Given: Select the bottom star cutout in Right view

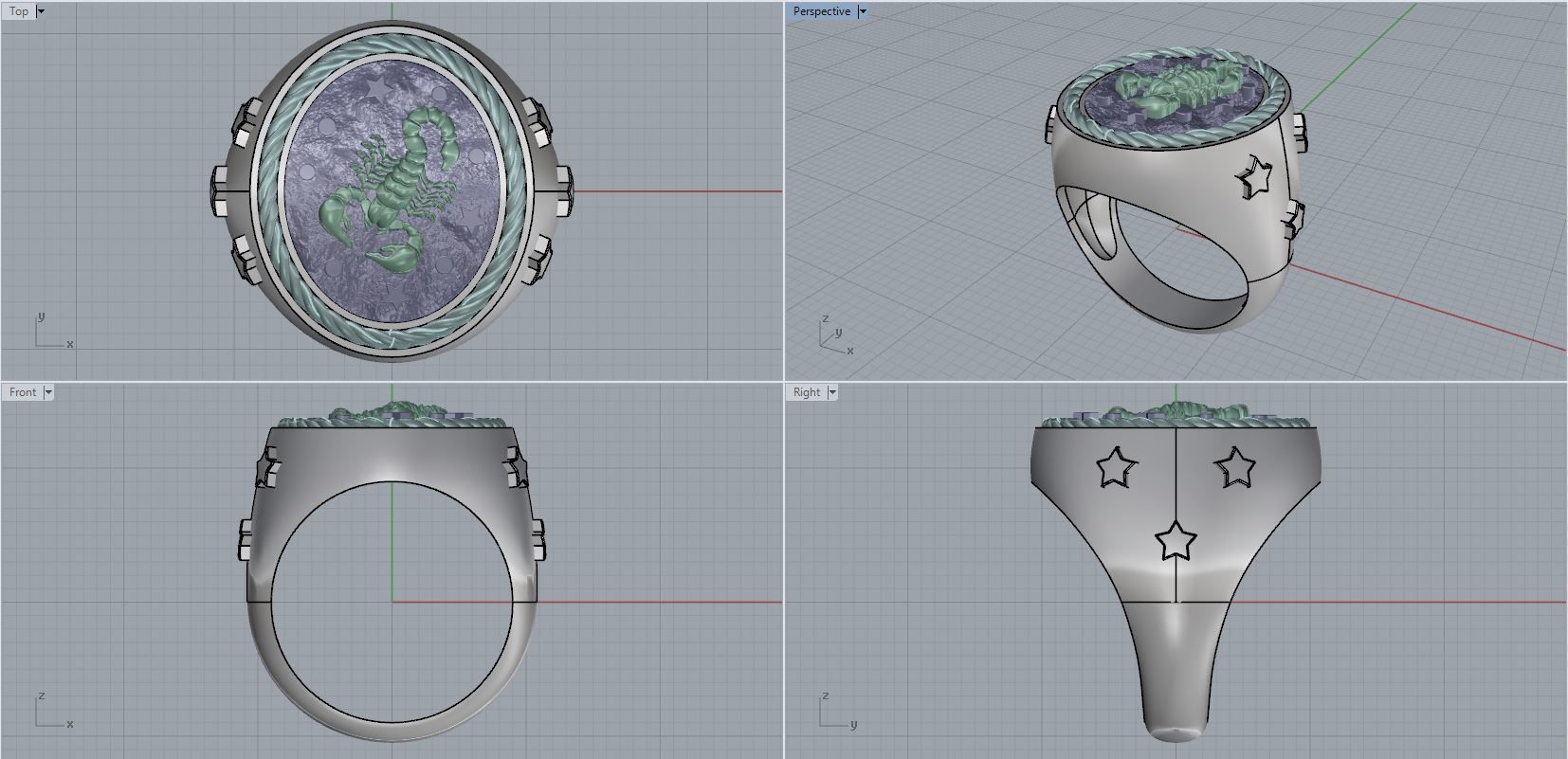Looking at the screenshot, I should tap(1176, 540).
